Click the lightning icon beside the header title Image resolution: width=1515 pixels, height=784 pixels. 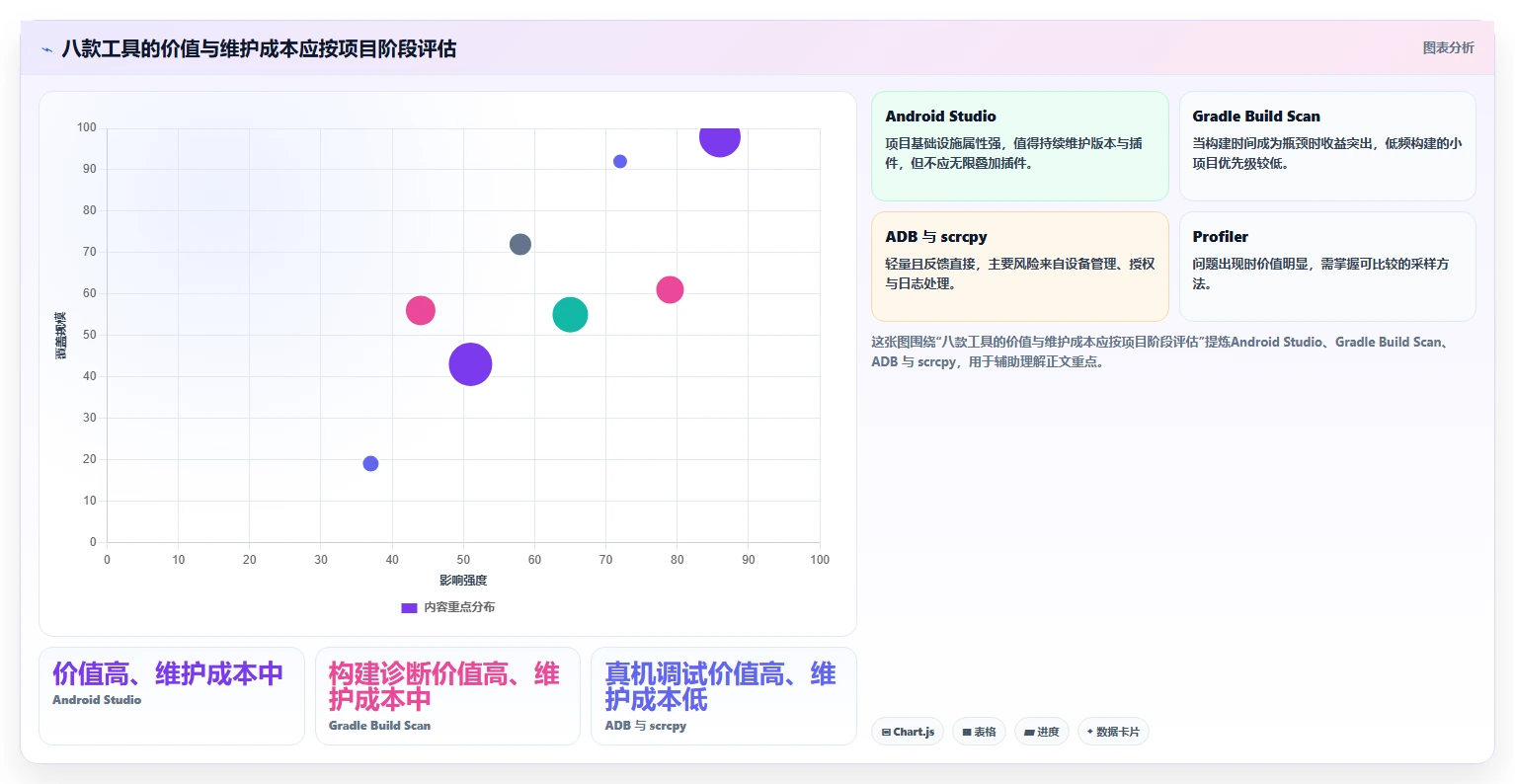tap(46, 49)
